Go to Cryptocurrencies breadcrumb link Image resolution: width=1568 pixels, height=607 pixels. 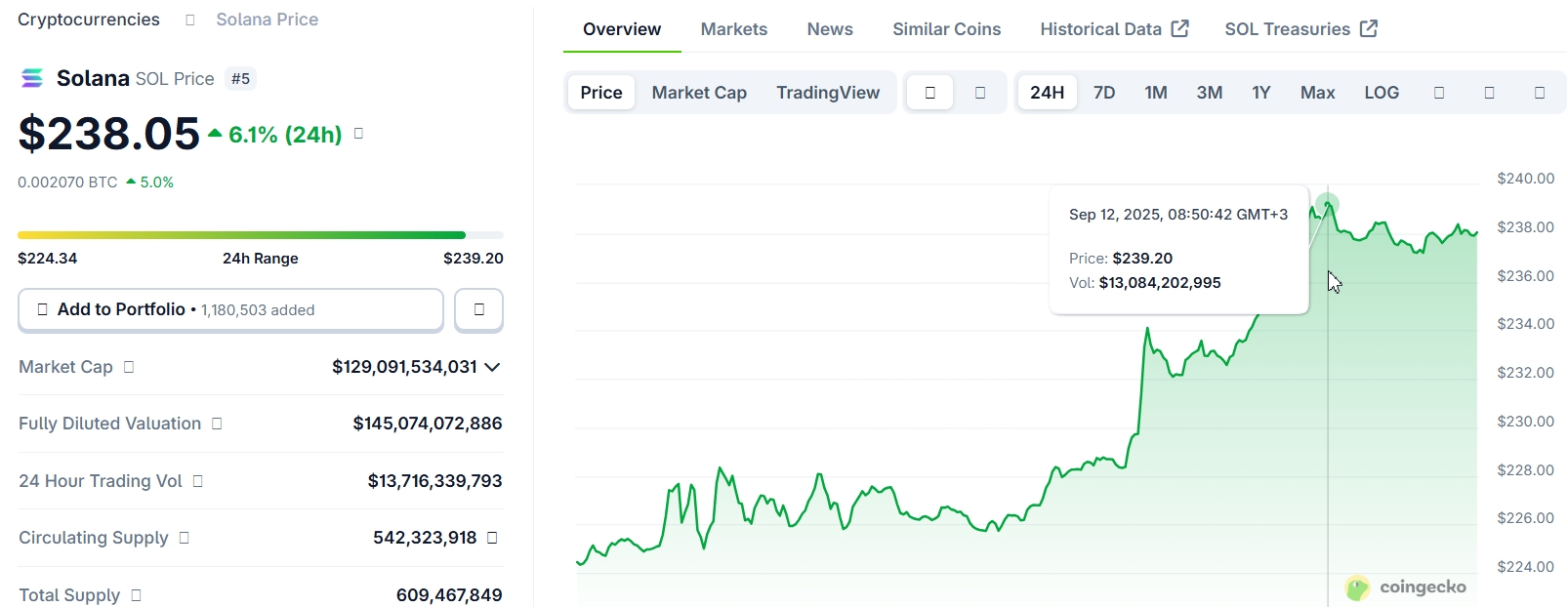(89, 20)
